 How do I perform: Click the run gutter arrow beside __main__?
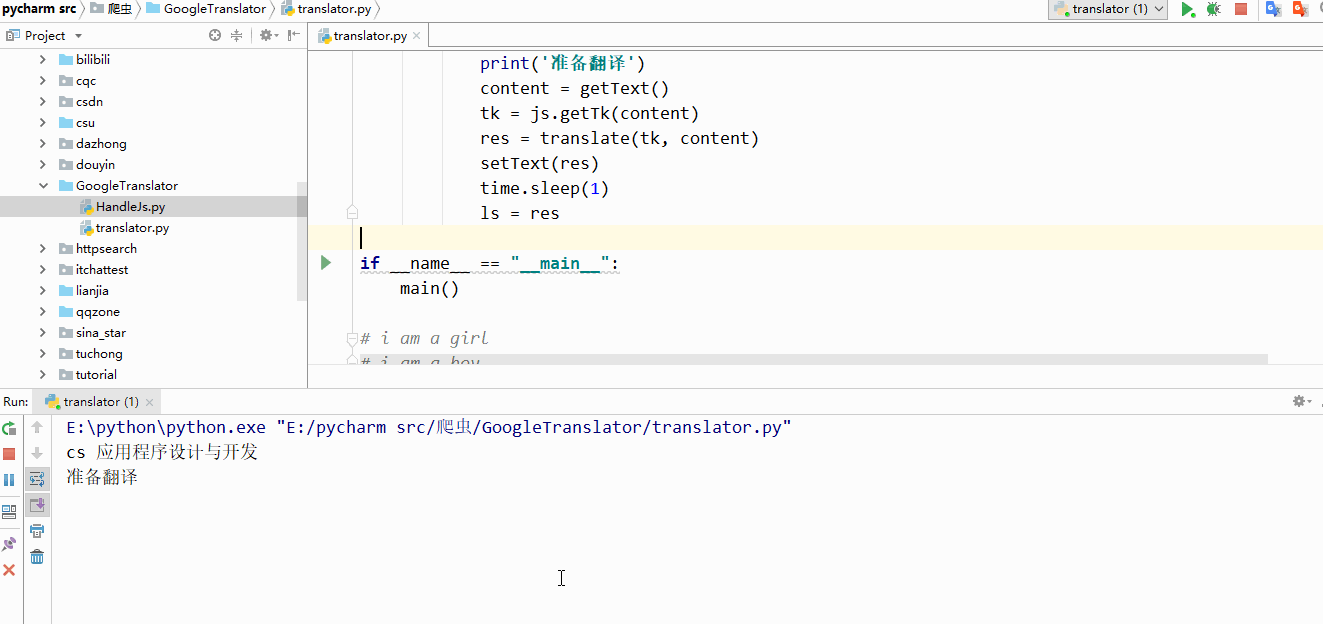326,263
